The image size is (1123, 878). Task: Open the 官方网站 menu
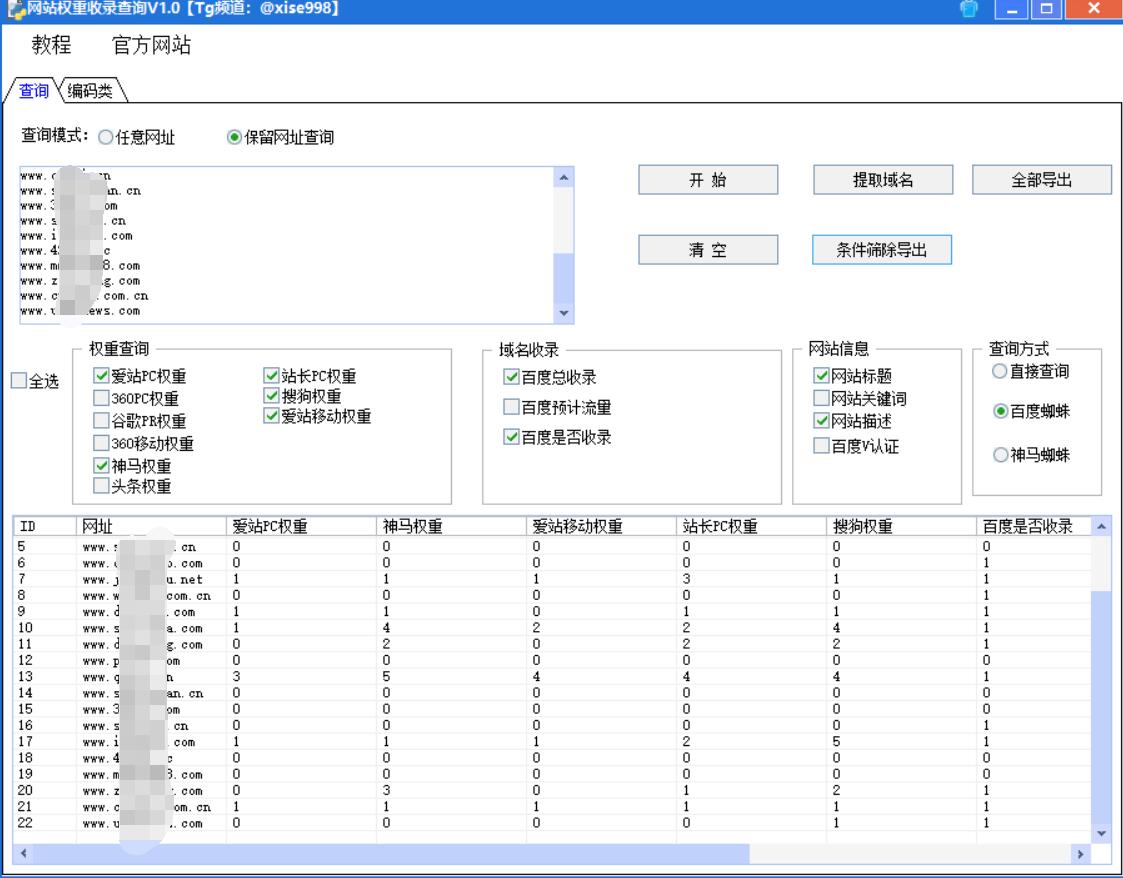pyautogui.click(x=151, y=45)
